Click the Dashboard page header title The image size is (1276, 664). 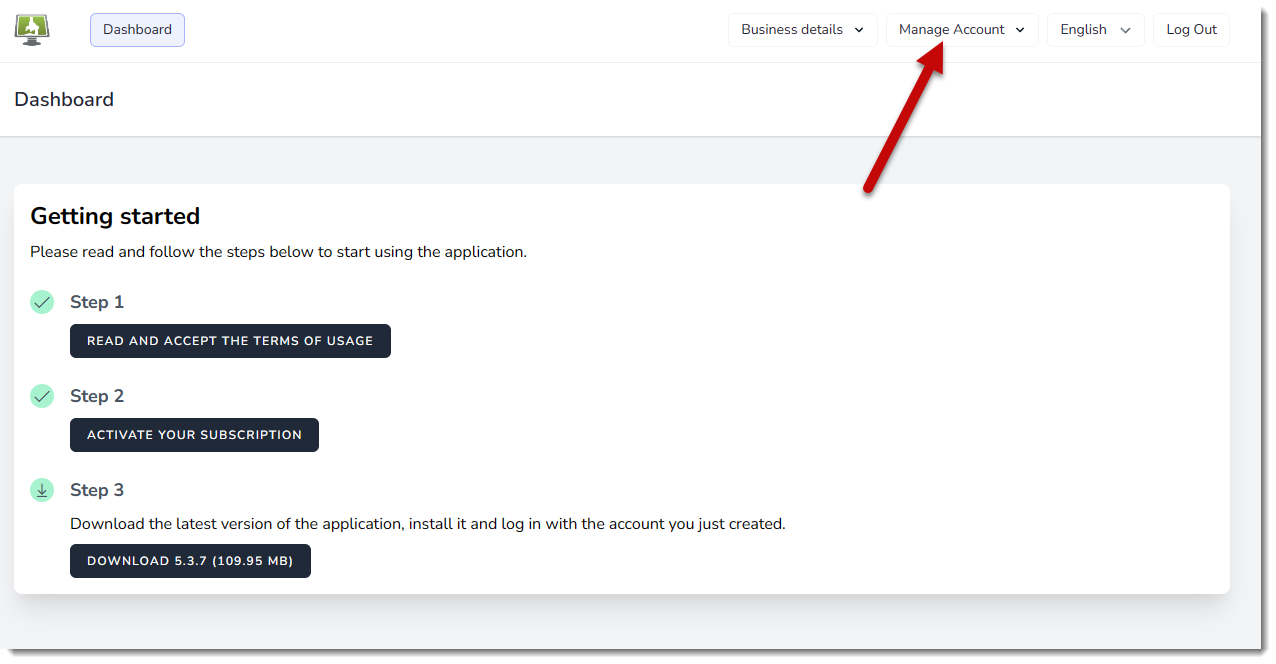[x=64, y=100]
